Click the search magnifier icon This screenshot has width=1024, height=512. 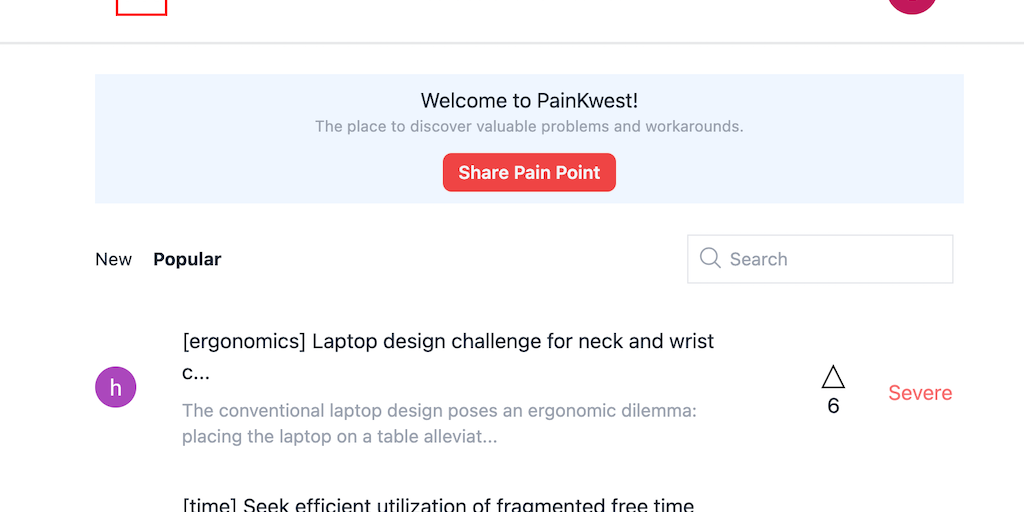coord(710,259)
